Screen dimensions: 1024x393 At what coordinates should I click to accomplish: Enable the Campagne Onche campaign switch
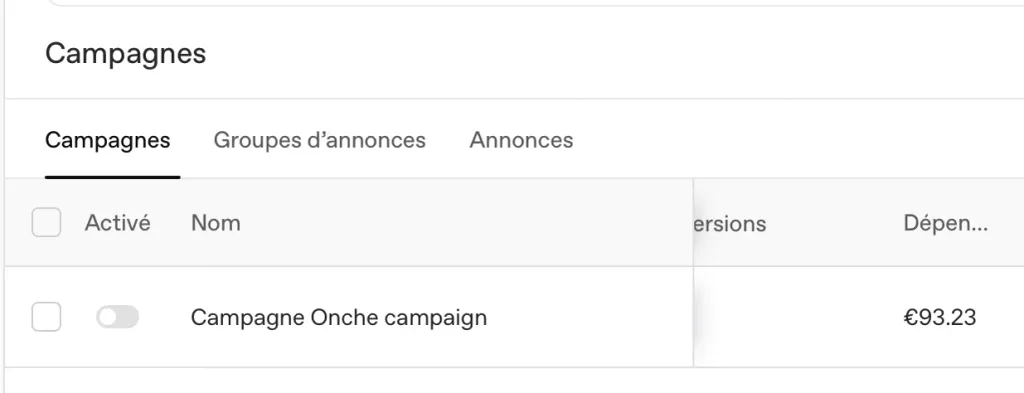[118, 317]
